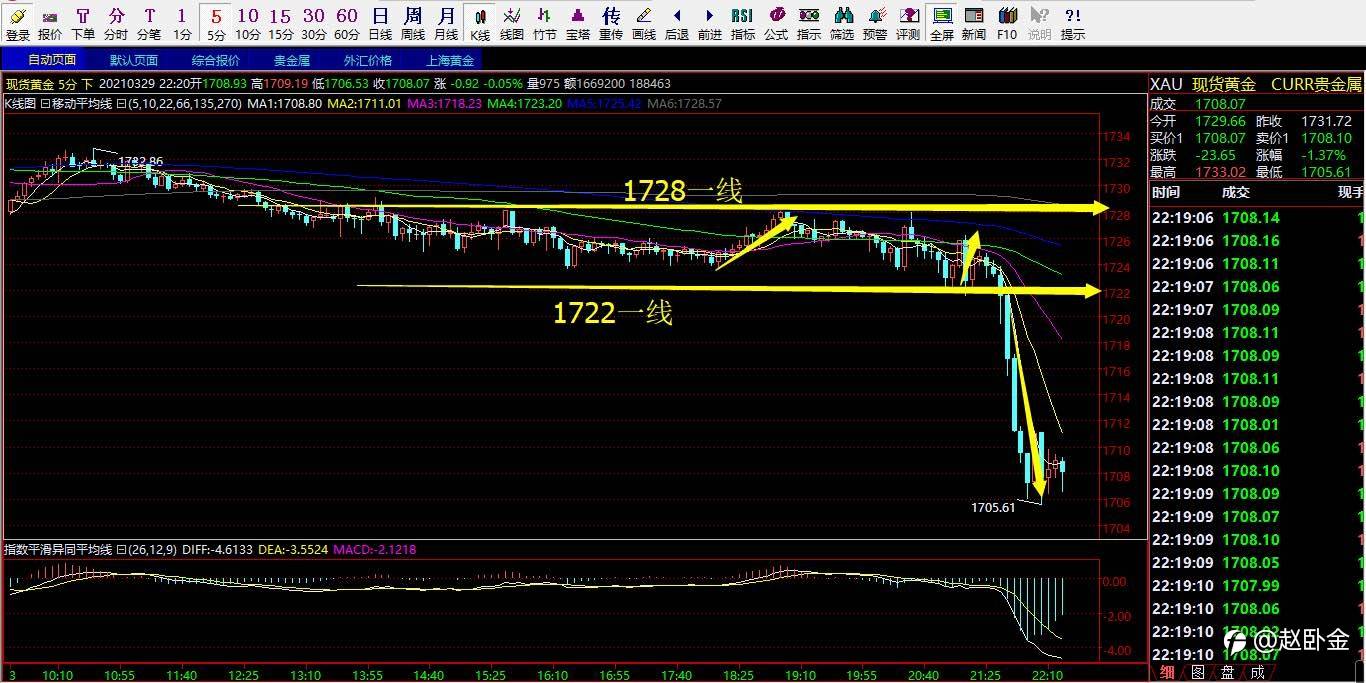Screen dimensions: 1366x683
Task: Switch to 竹节 bar chart mode
Action: tap(545, 22)
